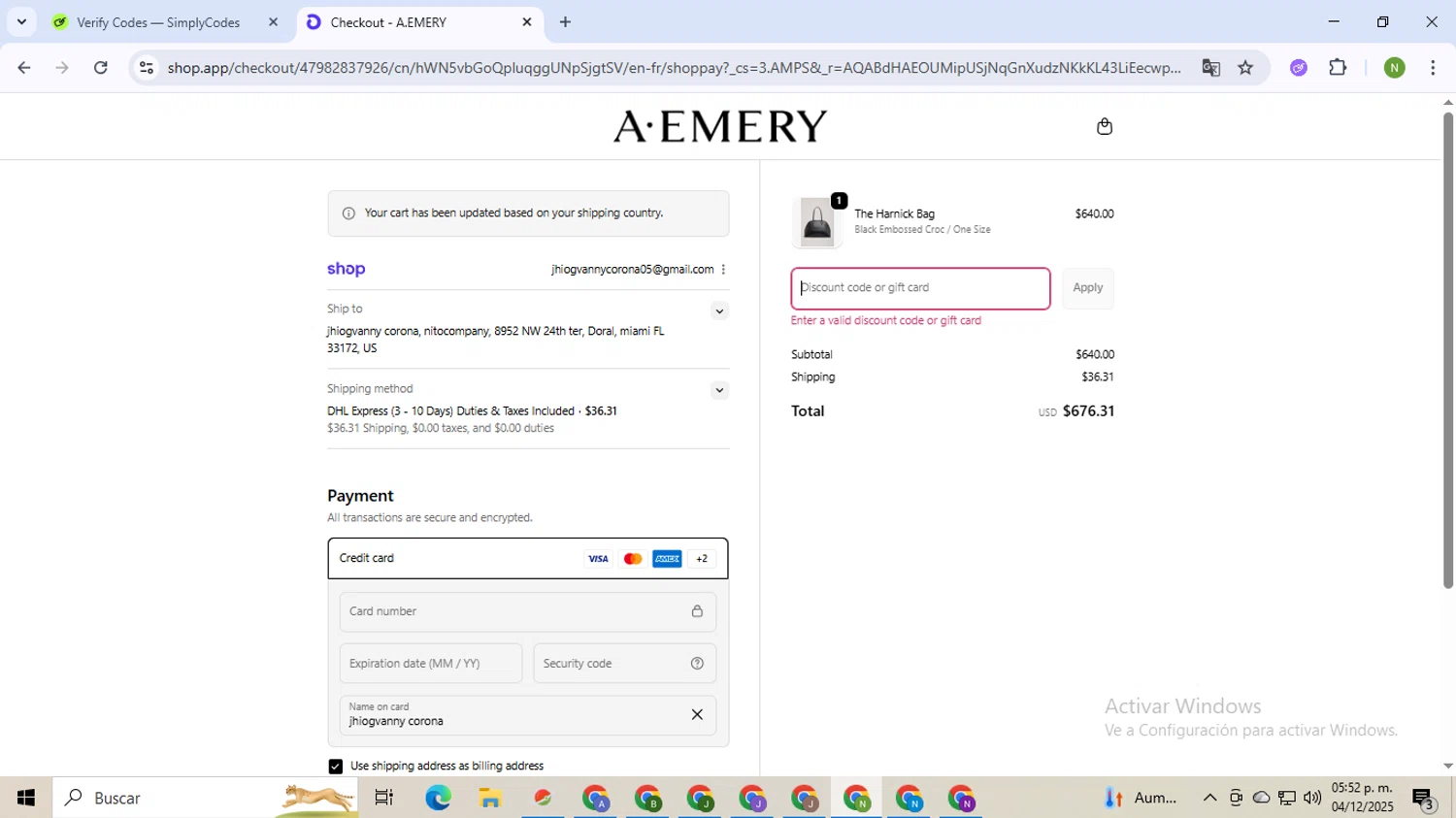Click the Security code field
This screenshot has height=818, width=1456.
[x=625, y=664]
